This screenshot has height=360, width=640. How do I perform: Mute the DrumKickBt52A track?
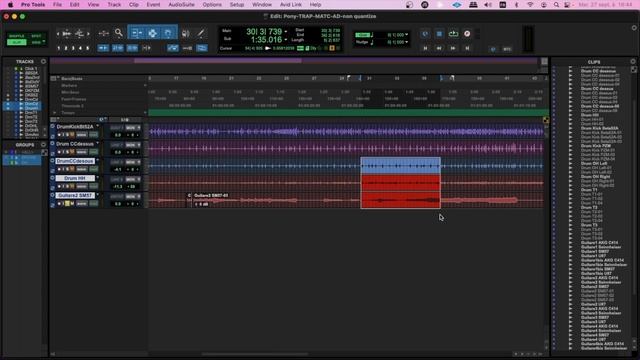tap(72, 135)
